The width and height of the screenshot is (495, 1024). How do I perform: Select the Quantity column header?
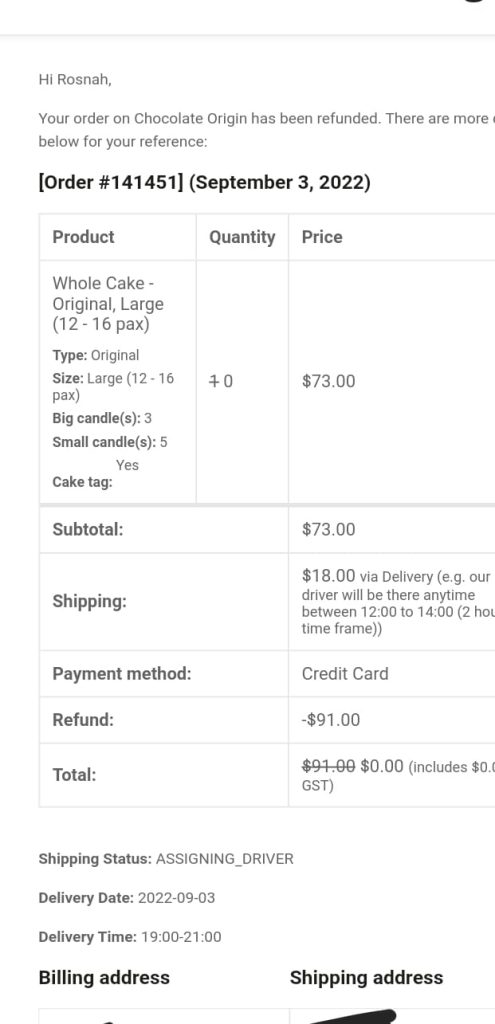(242, 237)
